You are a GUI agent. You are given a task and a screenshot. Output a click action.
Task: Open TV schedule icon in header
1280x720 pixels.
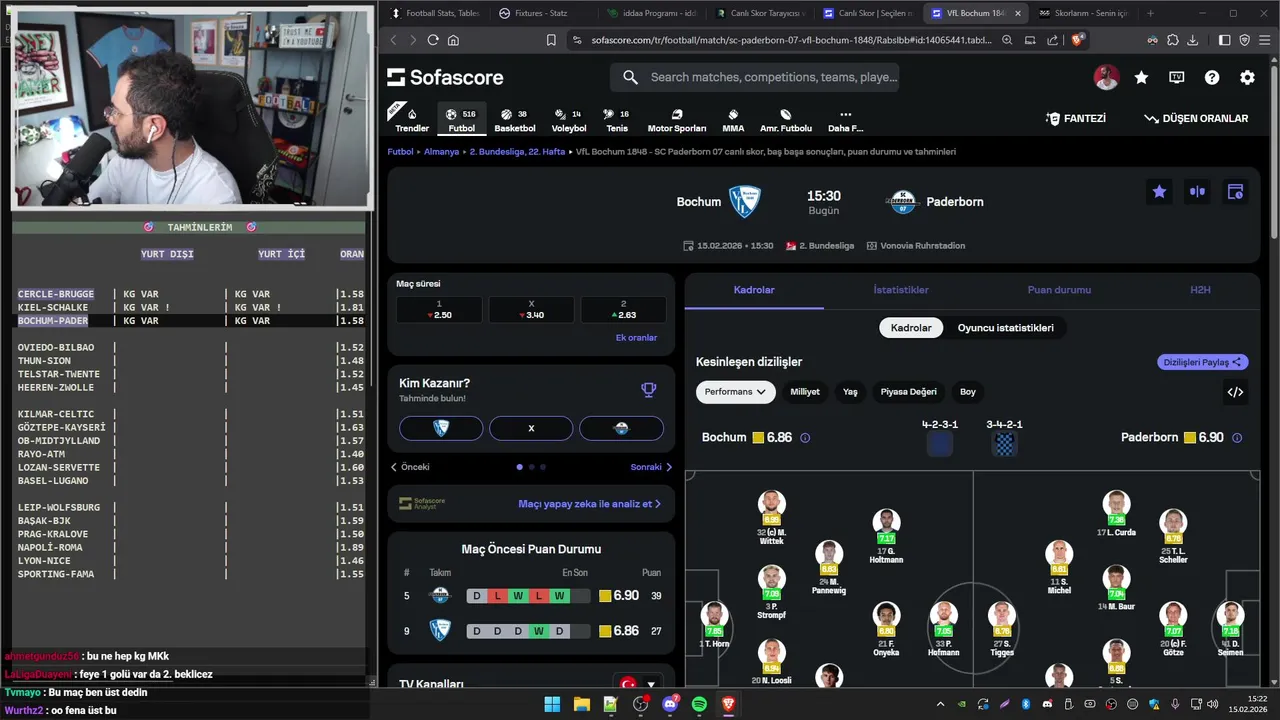click(x=1177, y=77)
